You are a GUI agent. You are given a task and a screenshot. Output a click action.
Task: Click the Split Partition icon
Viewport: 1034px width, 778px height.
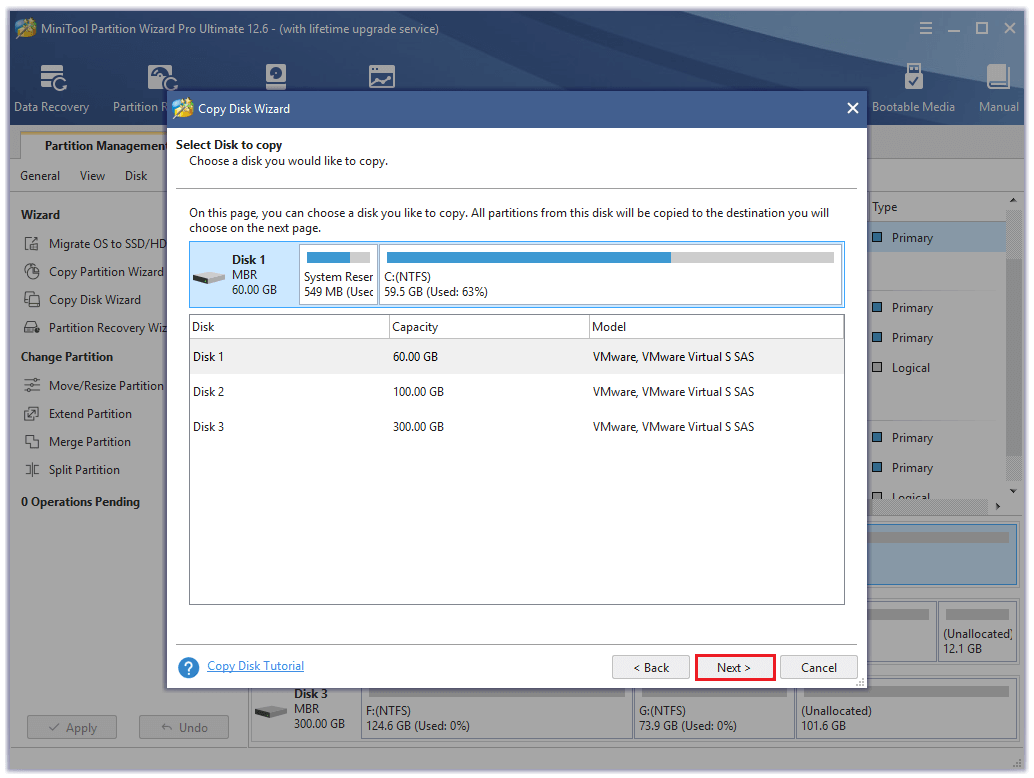click(31, 470)
